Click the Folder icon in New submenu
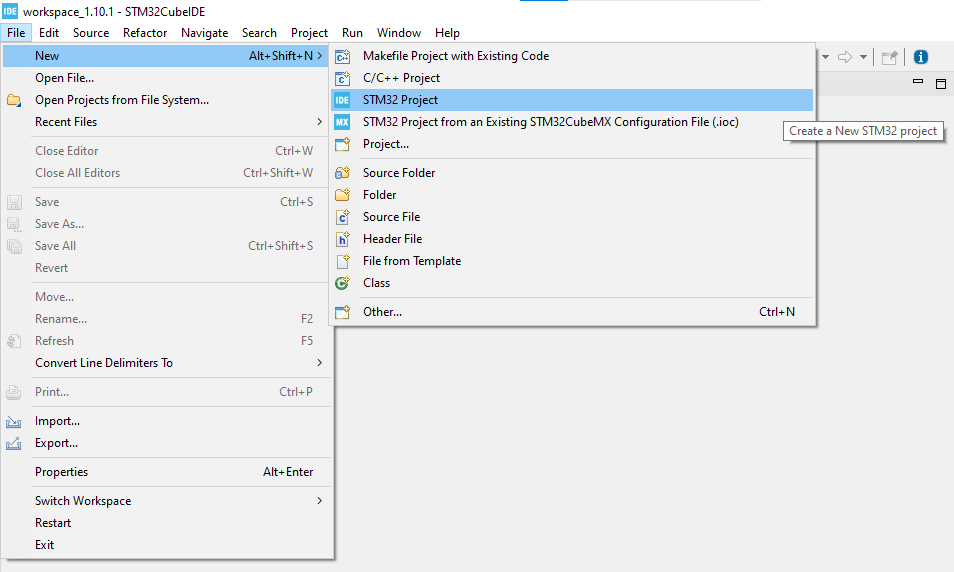This screenshot has width=954, height=572. (343, 195)
